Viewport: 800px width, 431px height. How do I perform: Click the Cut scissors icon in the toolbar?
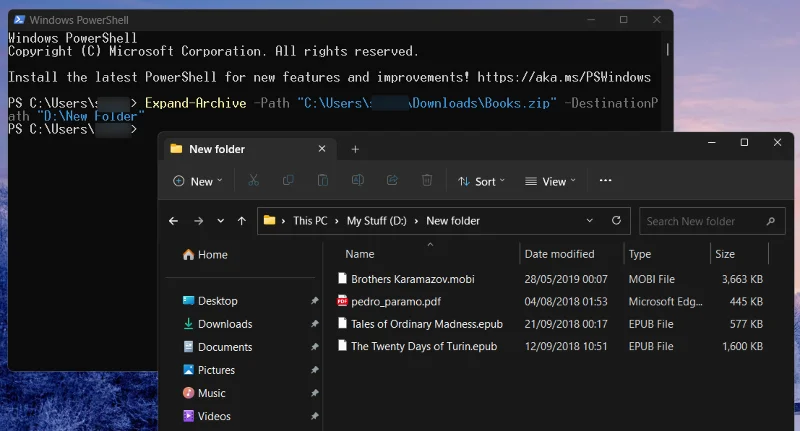tap(254, 181)
